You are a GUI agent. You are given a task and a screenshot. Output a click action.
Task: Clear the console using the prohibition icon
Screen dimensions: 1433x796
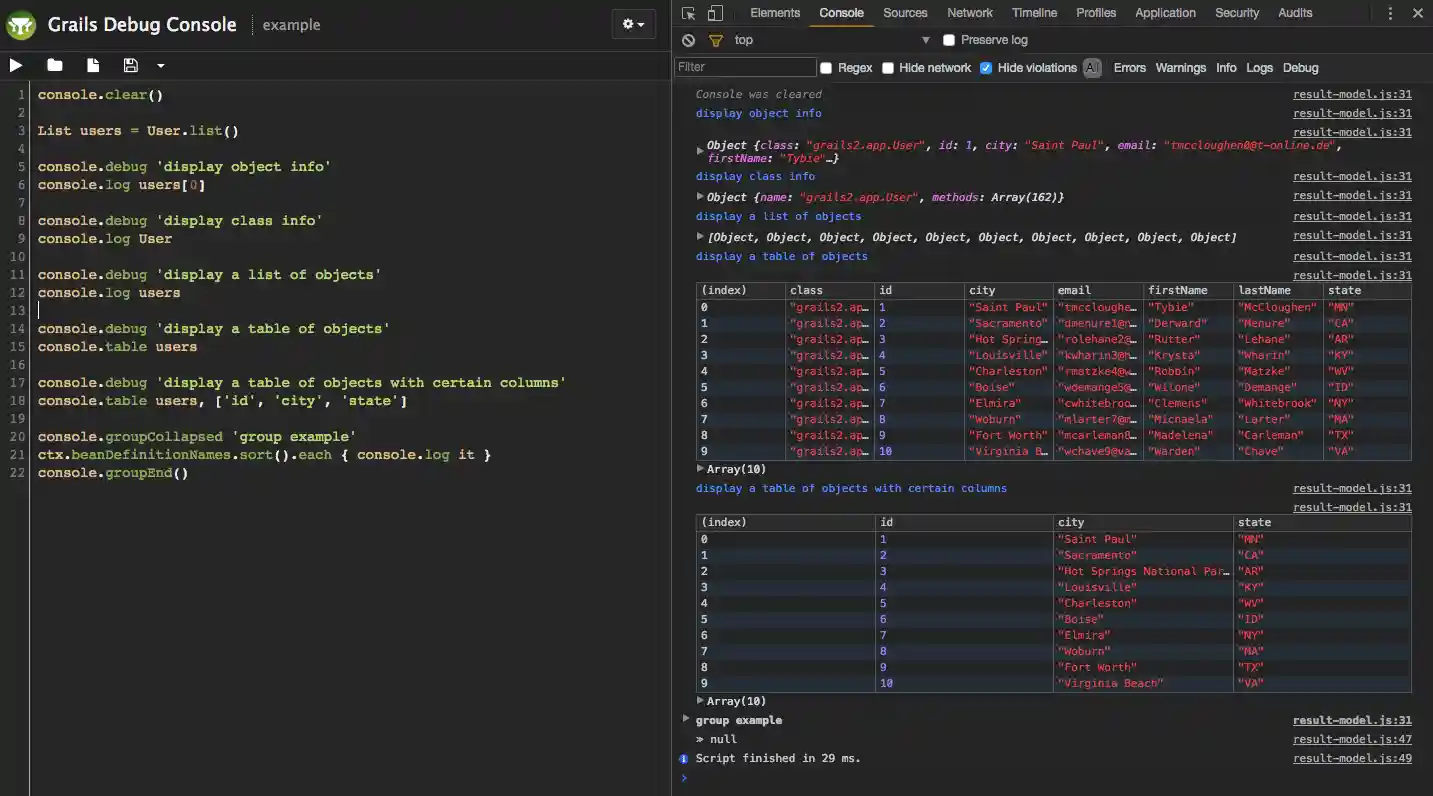688,40
